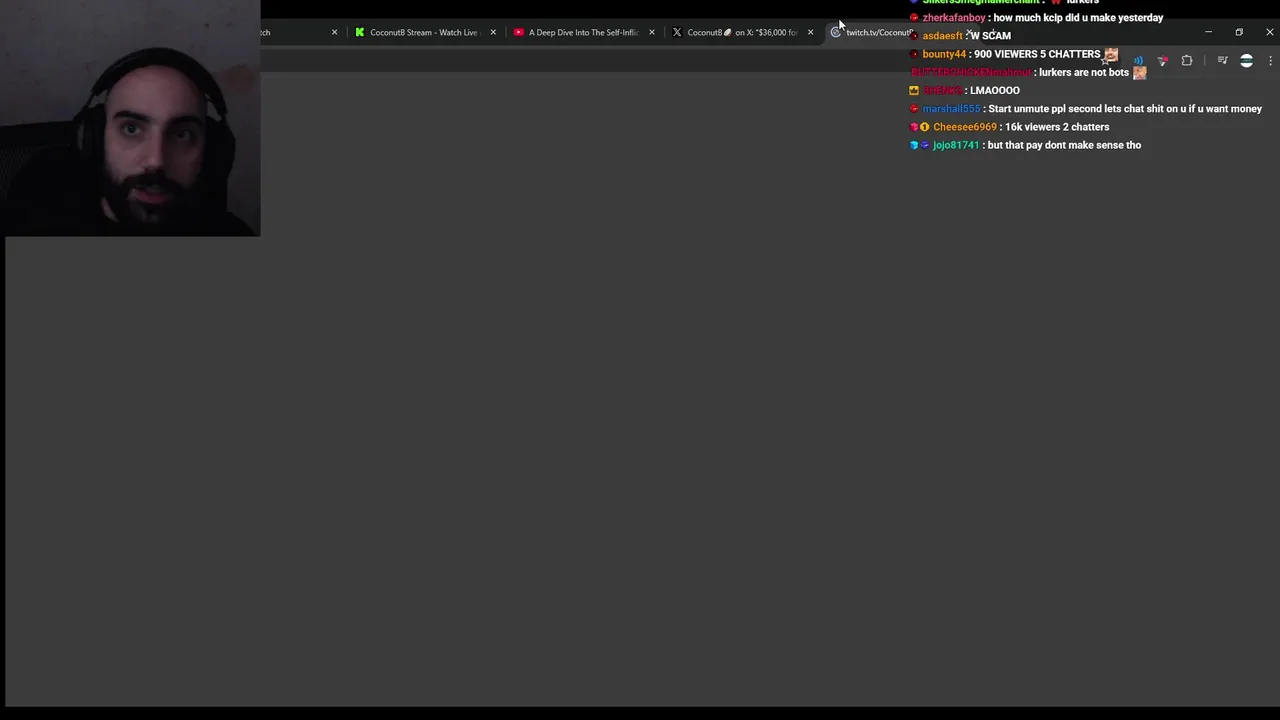Switch to A Deep Dive YouTube tab
The image size is (1280, 720).
click(584, 32)
